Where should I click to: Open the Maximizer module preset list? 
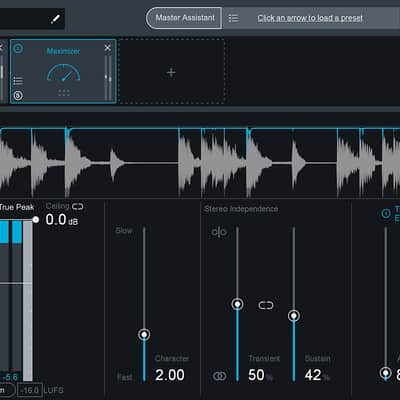pyautogui.click(x=18, y=81)
